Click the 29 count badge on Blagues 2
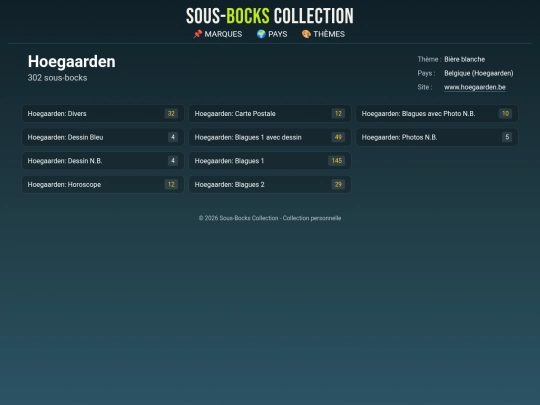Screen dimensions: 540x405 pyautogui.click(x=338, y=184)
